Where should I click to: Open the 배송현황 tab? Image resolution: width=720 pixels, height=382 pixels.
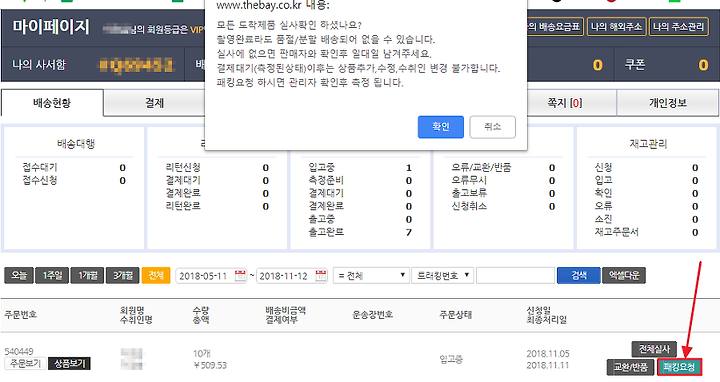tap(52, 103)
